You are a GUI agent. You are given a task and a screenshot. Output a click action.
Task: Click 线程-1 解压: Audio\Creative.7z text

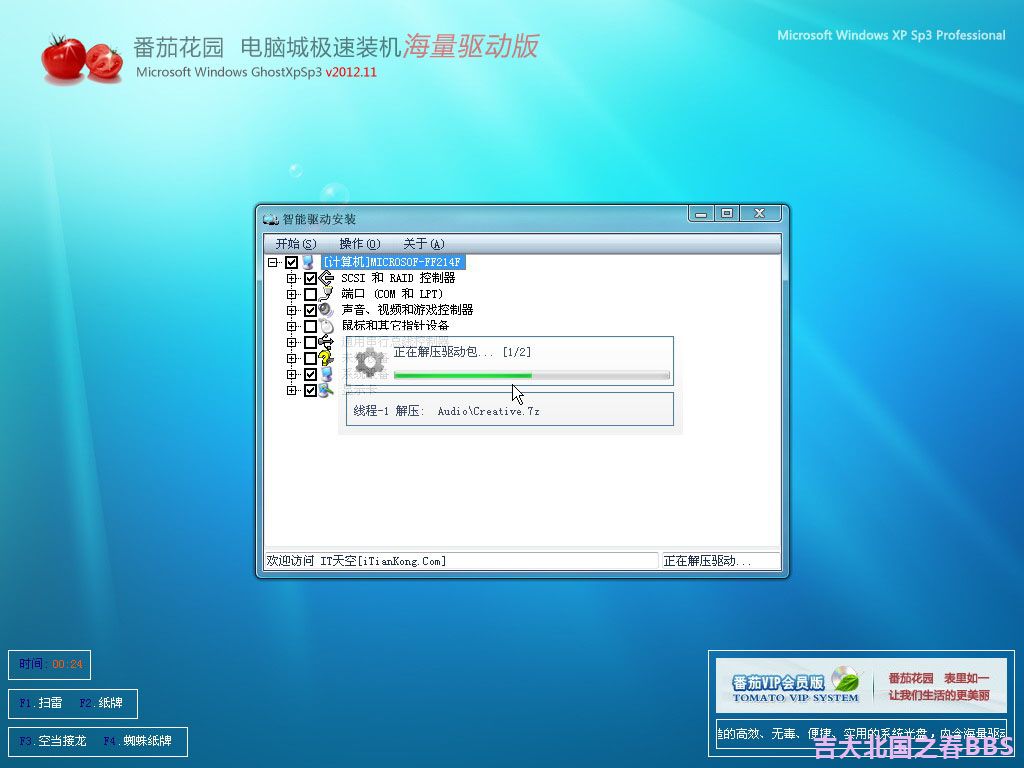coord(447,411)
